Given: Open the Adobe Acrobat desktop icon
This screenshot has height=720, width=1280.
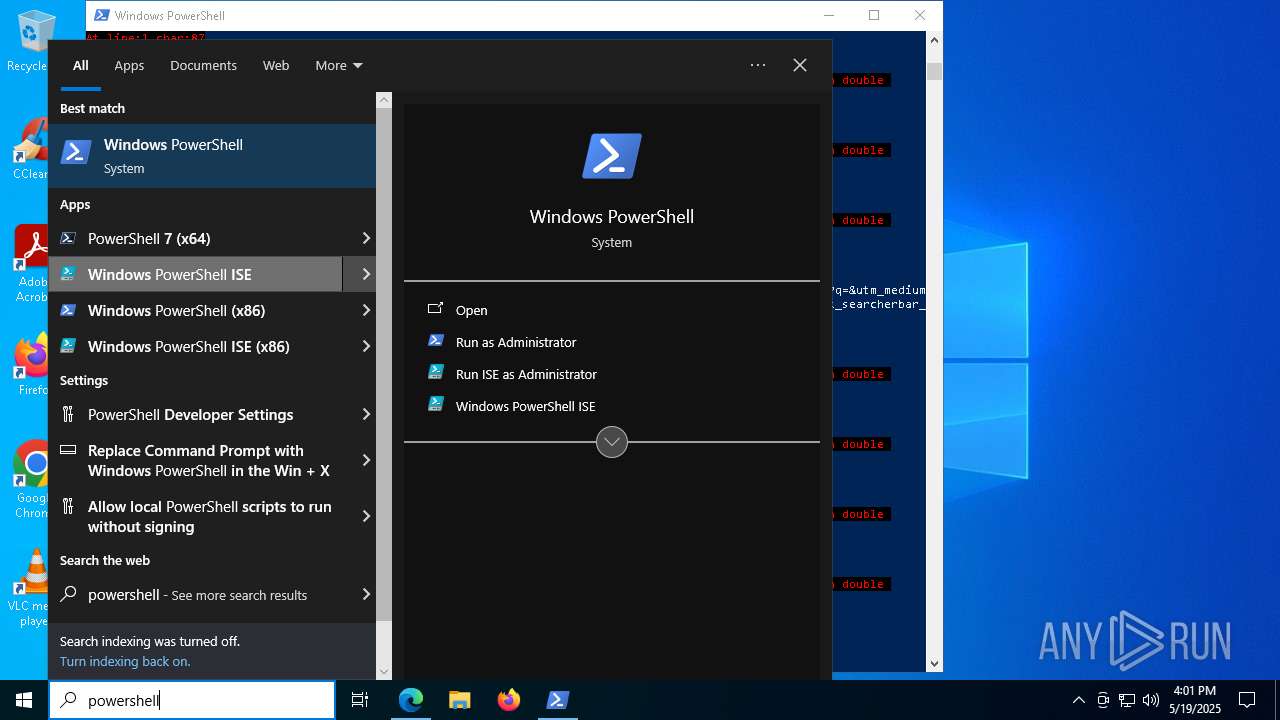Looking at the screenshot, I should [30, 264].
